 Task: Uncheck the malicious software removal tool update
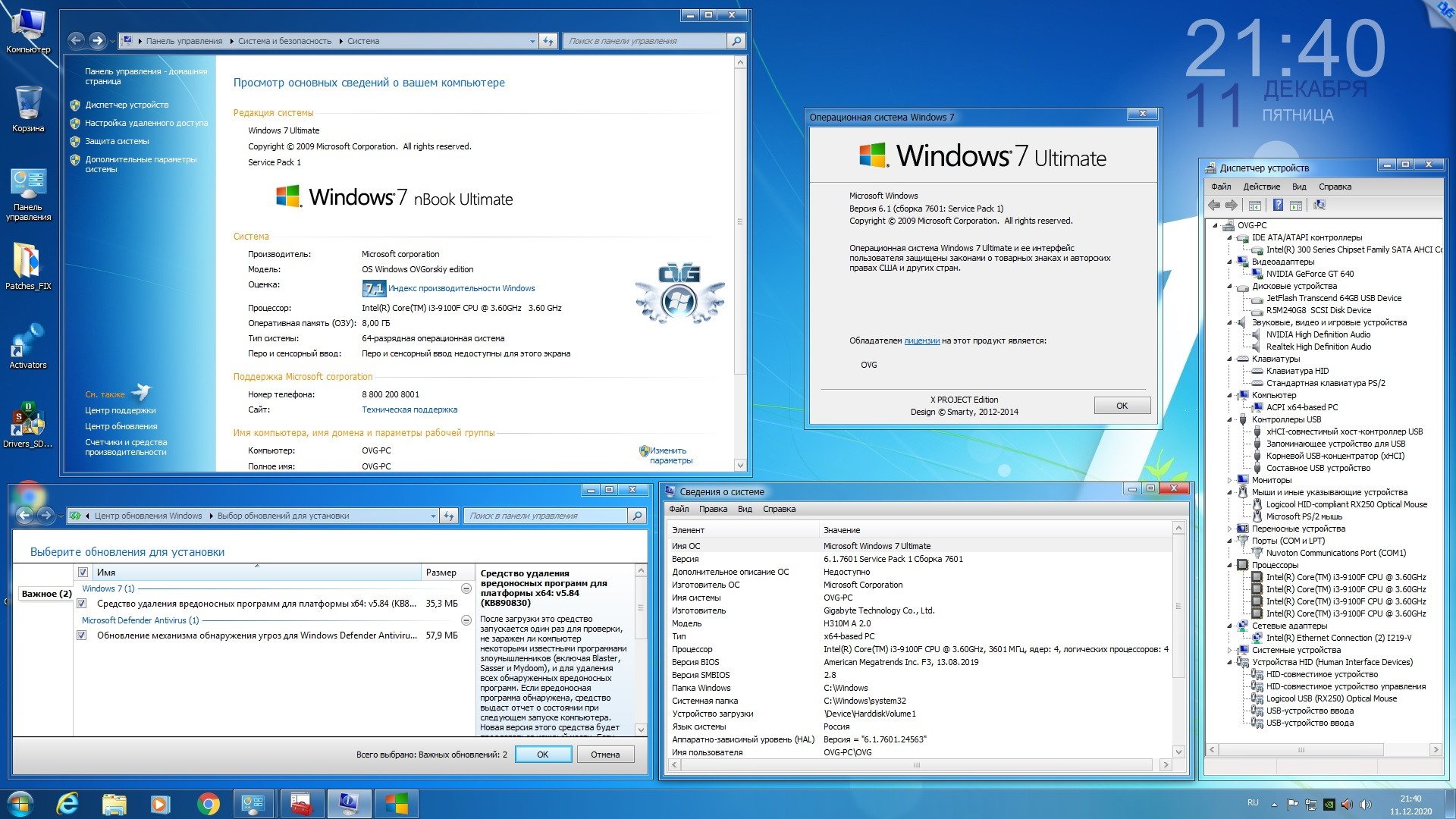point(82,604)
